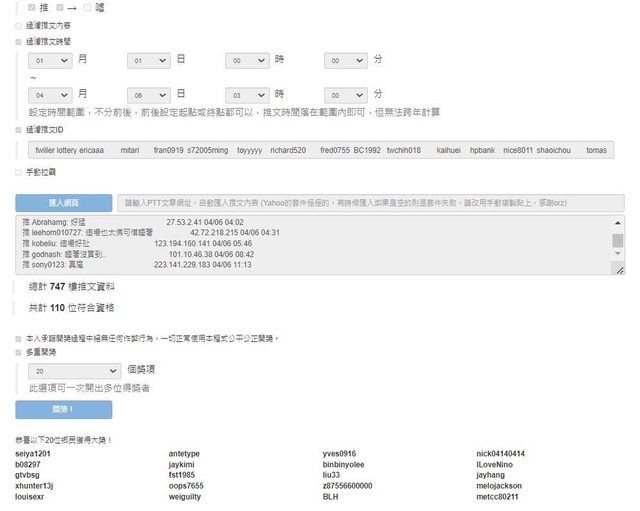Toggle the 推 push-type checkbox
The width and height of the screenshot is (640, 511).
33,7
